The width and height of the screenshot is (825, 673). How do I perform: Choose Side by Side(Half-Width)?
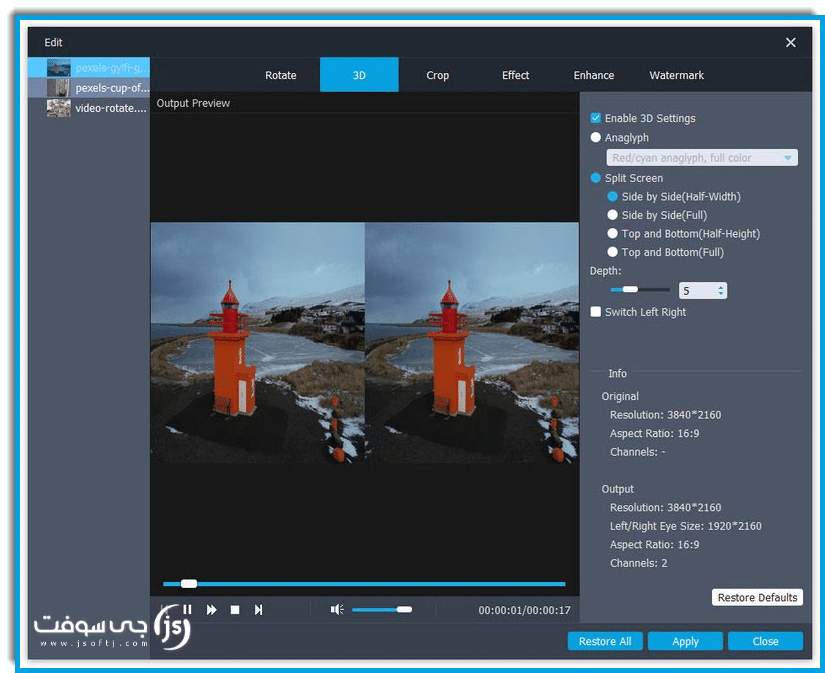(x=612, y=196)
